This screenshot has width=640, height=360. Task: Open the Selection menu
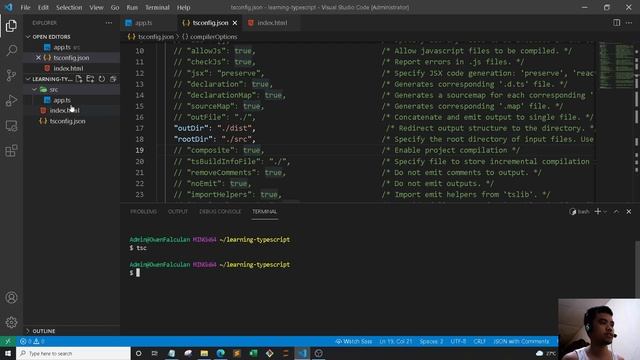pyautogui.click(x=69, y=7)
